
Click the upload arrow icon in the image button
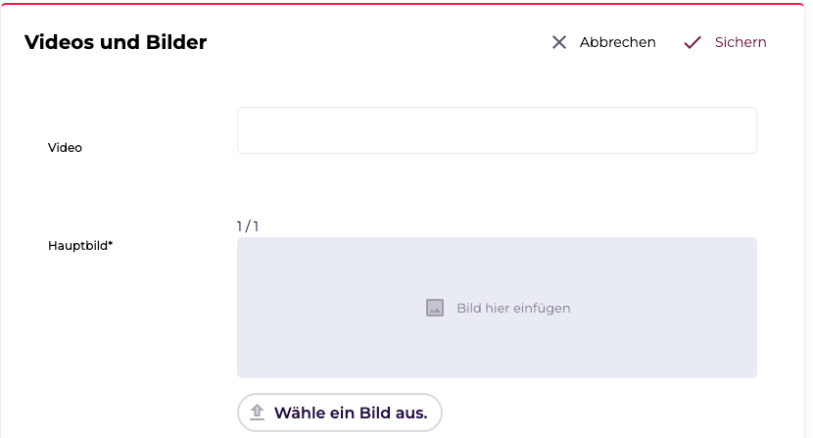pos(257,413)
